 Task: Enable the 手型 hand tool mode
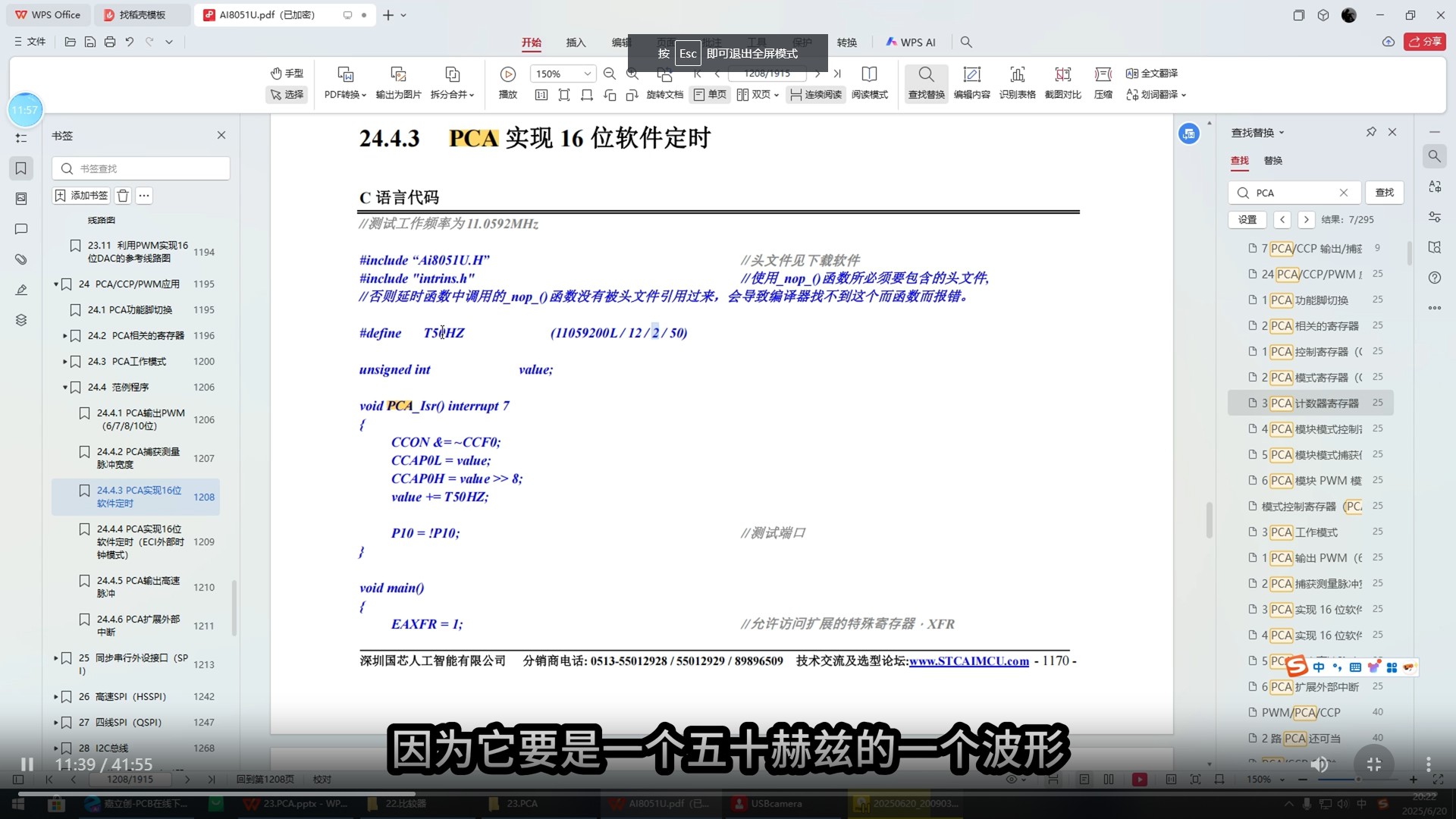(287, 74)
